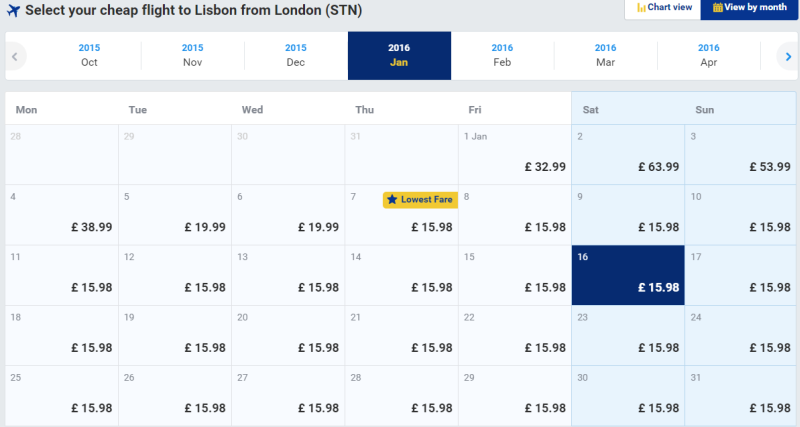This screenshot has height=427, width=800.
Task: Select the 2016 Apr month tab
Action: point(709,55)
